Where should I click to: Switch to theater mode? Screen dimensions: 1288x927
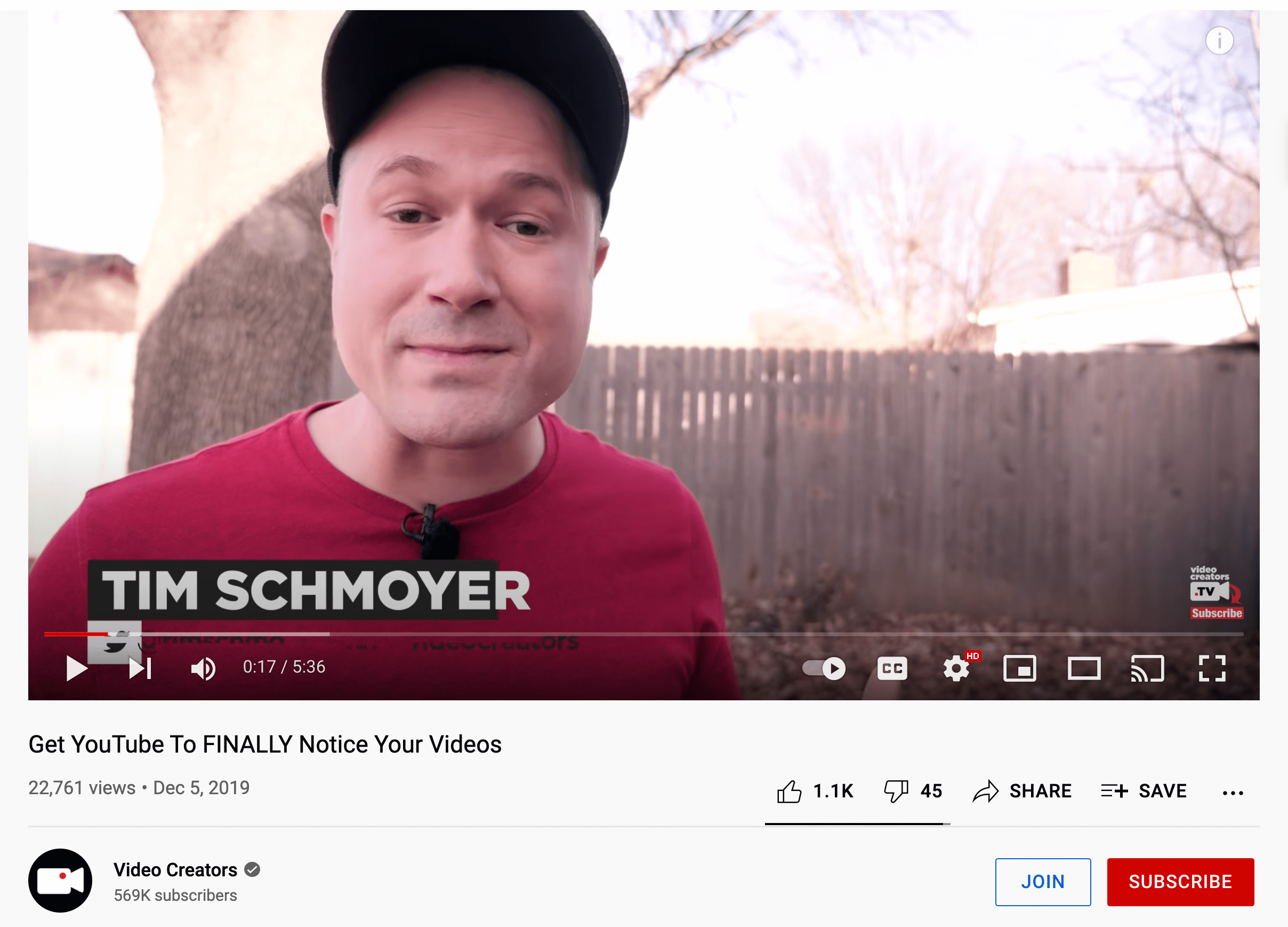coord(1084,668)
